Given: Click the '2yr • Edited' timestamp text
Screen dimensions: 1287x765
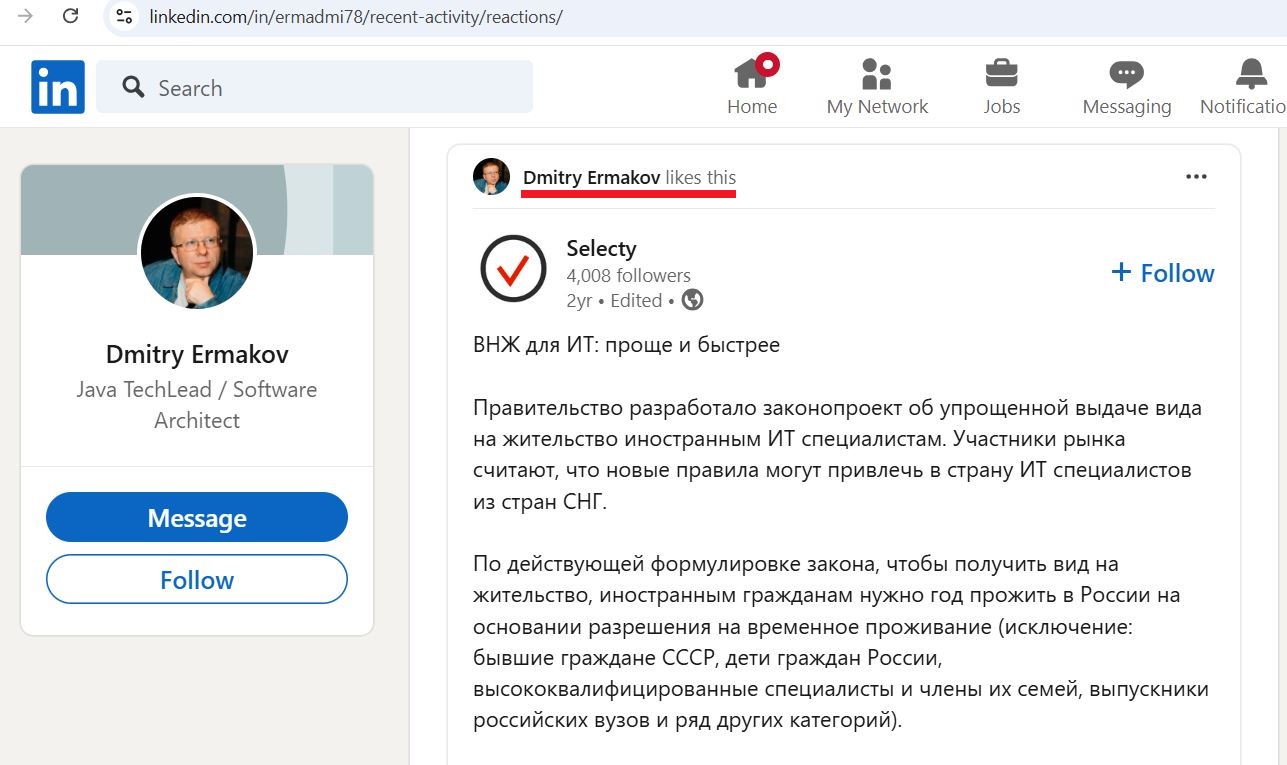Looking at the screenshot, I should click(614, 300).
